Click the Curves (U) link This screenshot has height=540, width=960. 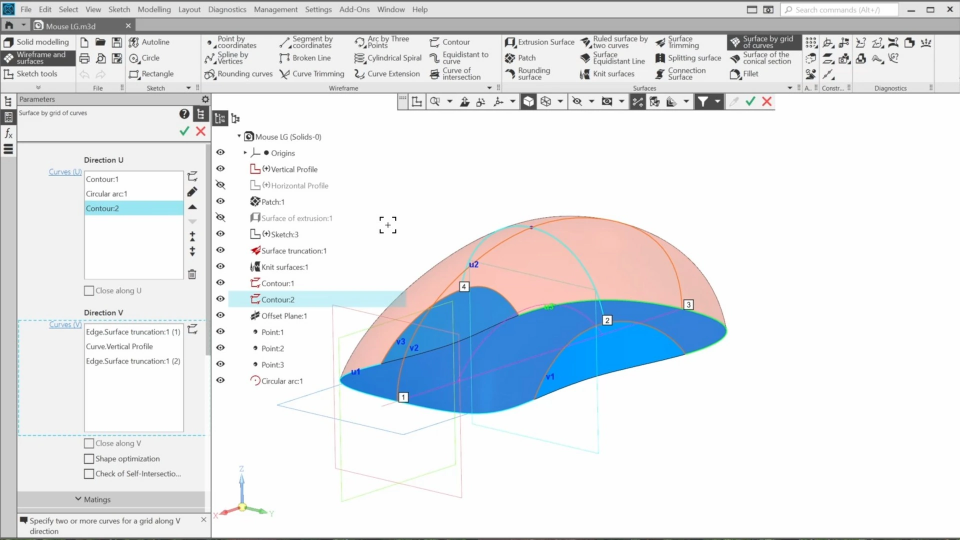(x=65, y=172)
